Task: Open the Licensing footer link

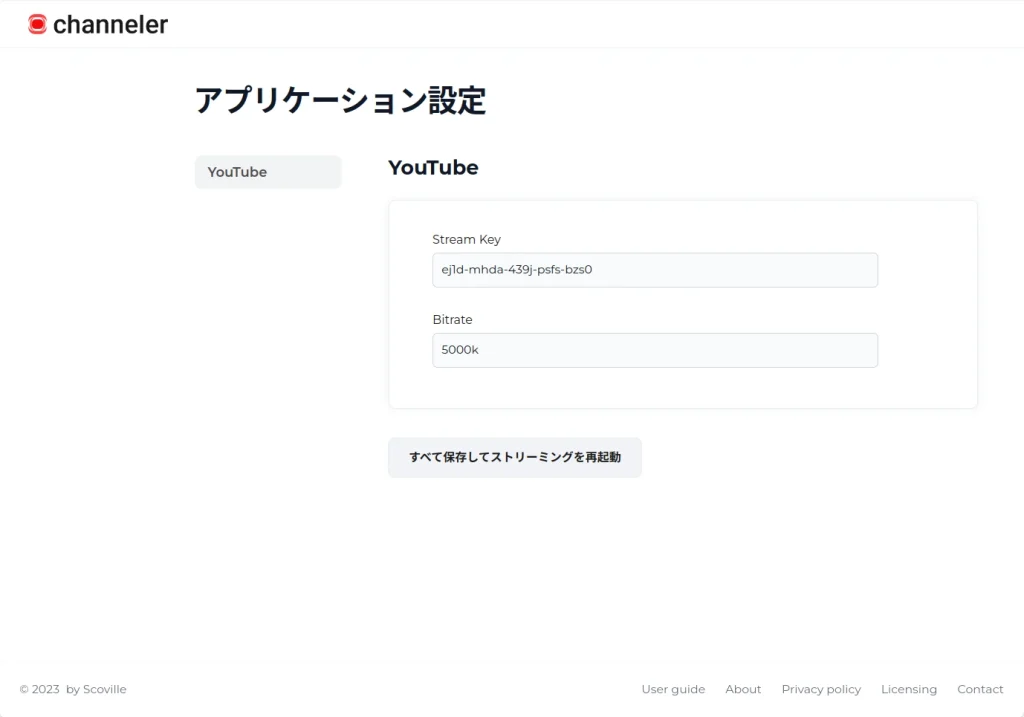Action: (x=908, y=689)
